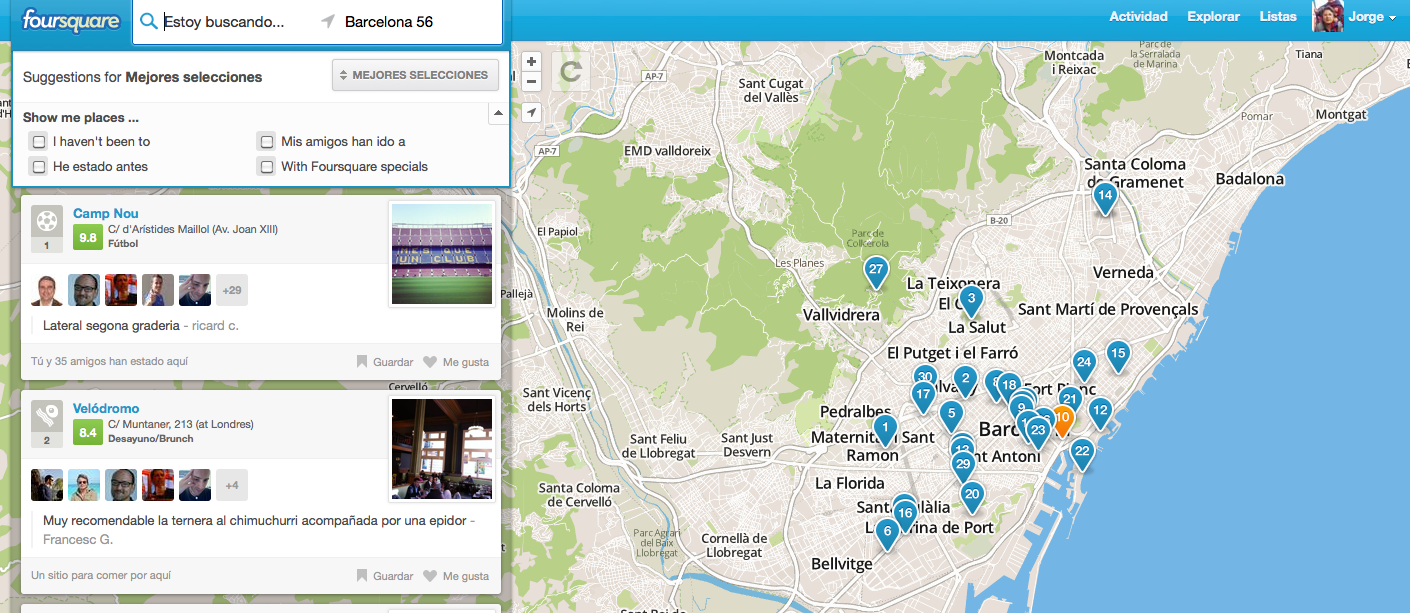Select map pin number 12

pyautogui.click(x=1100, y=410)
